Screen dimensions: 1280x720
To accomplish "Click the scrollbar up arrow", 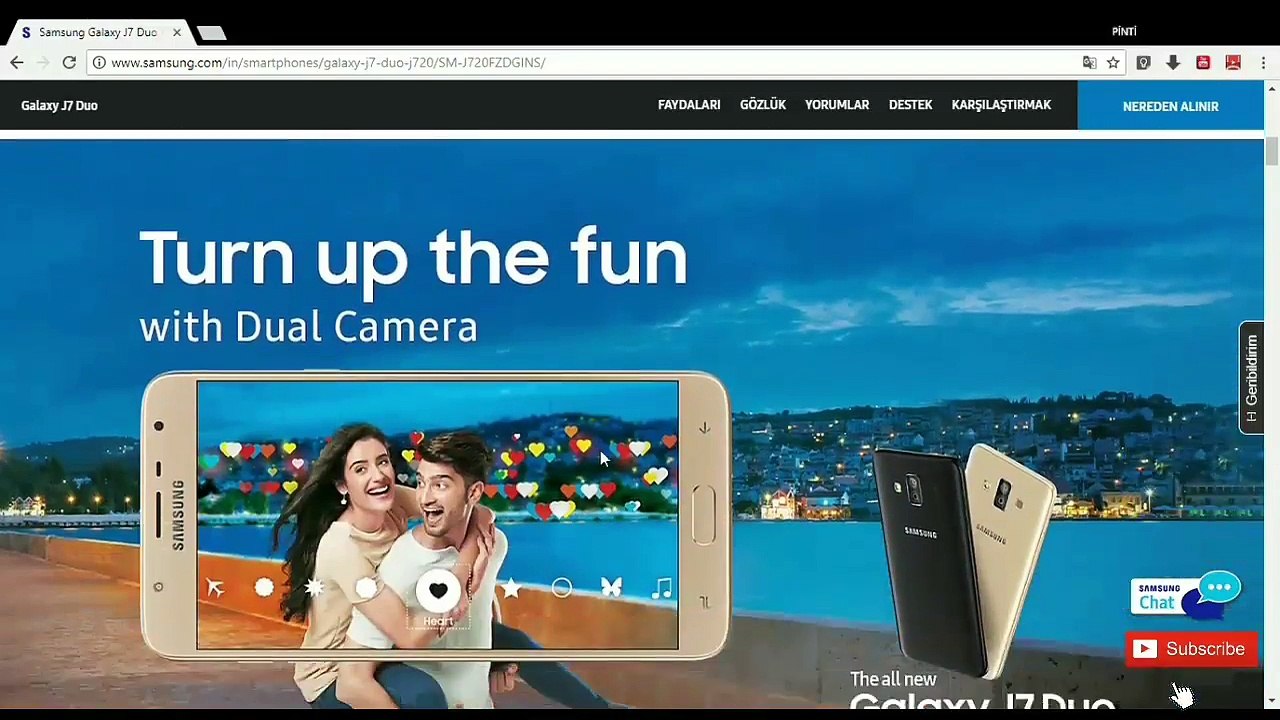I will coord(1272,89).
